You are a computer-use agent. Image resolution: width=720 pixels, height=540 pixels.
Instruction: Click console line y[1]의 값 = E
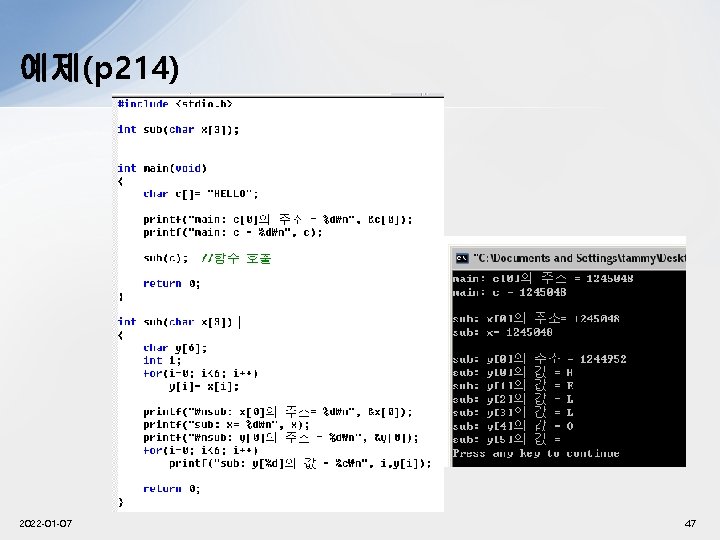(x=512, y=386)
